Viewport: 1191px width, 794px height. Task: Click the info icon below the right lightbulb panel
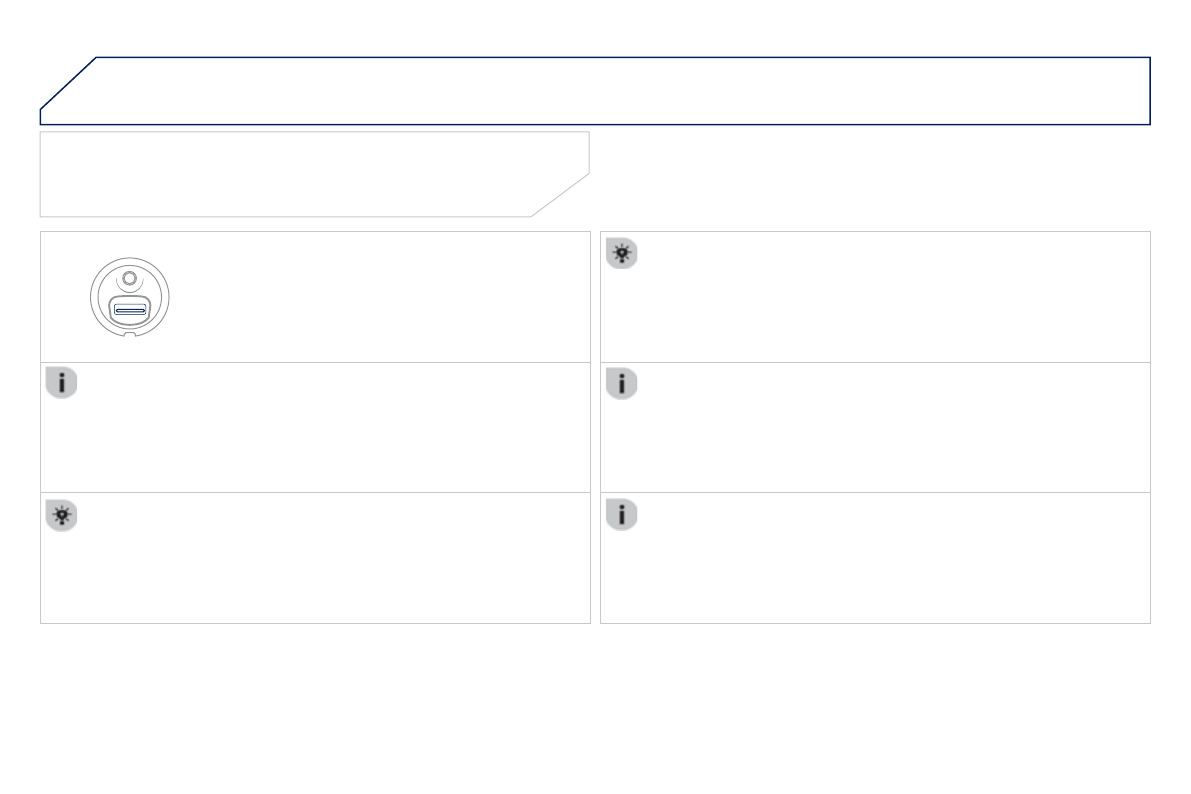click(x=621, y=384)
